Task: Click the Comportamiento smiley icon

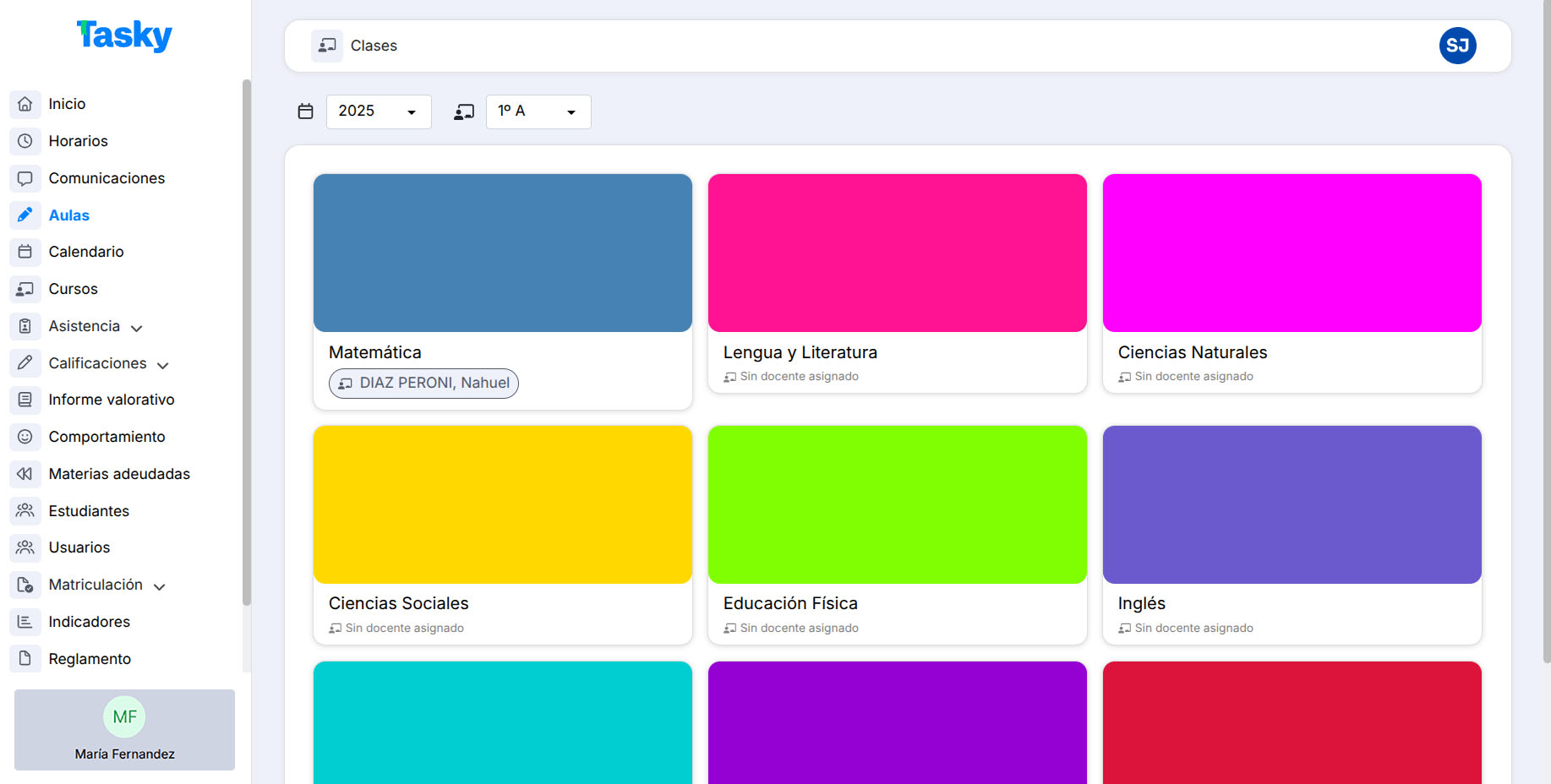Action: [x=25, y=437]
